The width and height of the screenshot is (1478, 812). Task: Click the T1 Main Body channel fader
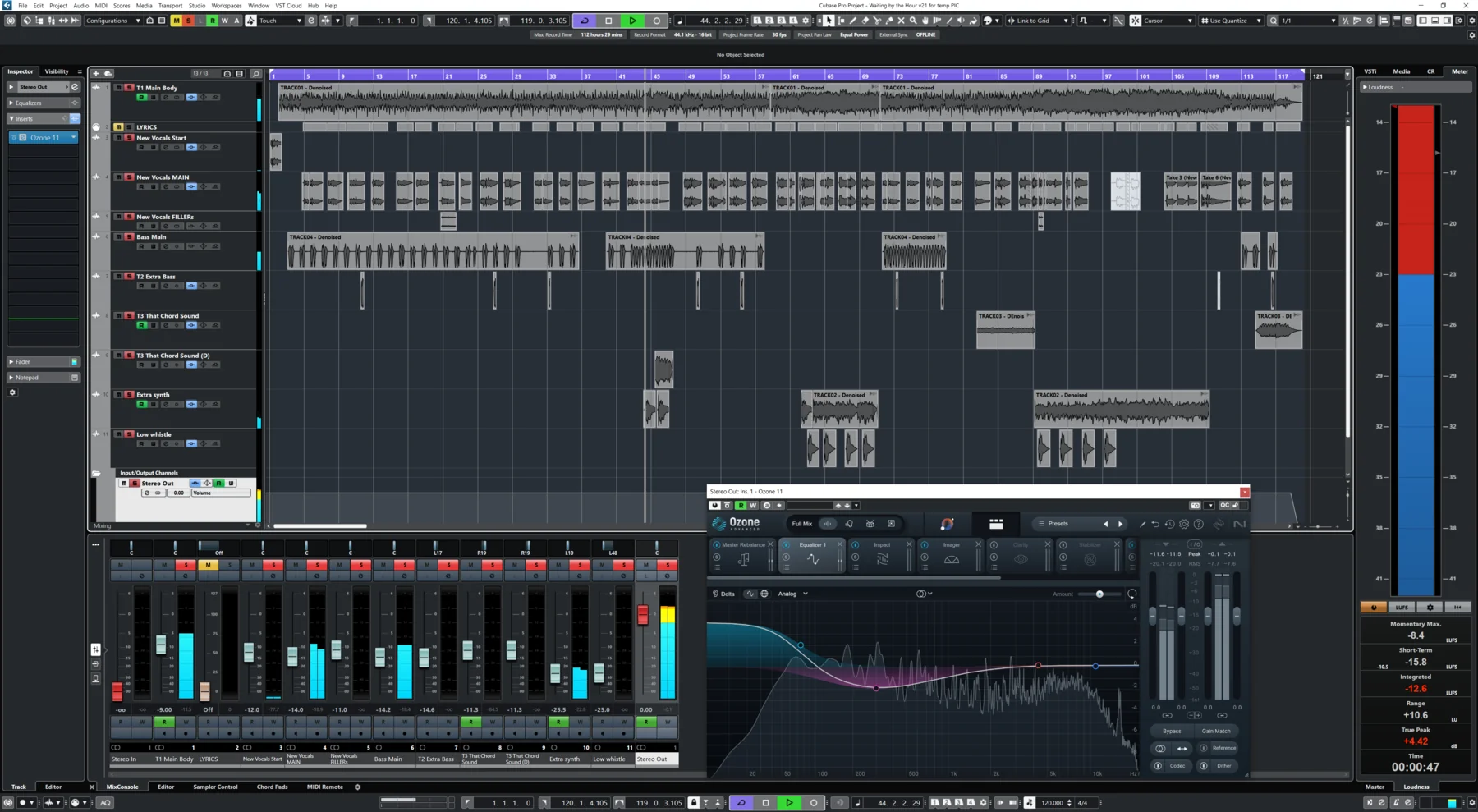pyautogui.click(x=161, y=645)
